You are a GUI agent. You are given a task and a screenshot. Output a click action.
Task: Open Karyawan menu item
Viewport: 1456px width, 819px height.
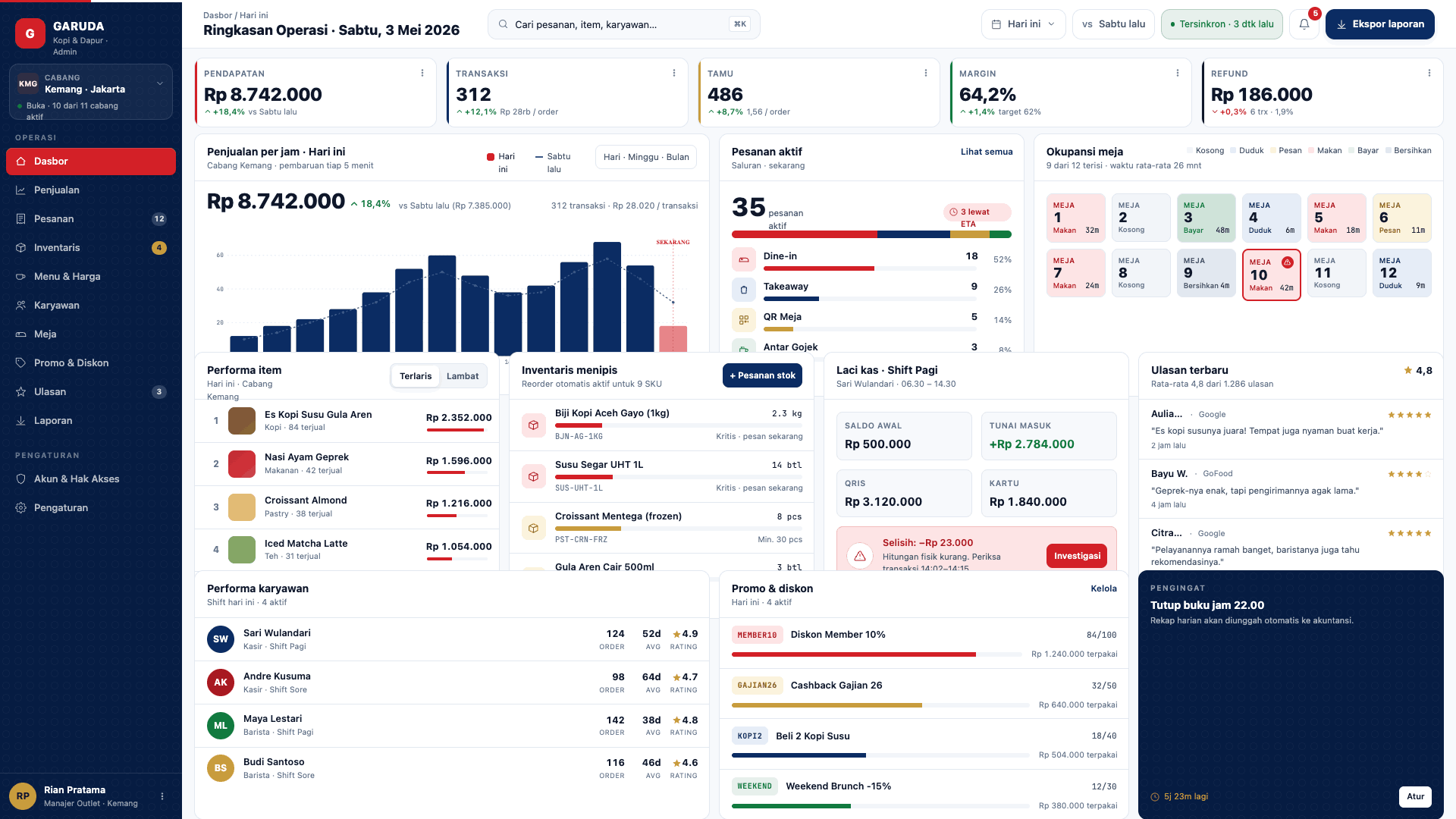91,306
